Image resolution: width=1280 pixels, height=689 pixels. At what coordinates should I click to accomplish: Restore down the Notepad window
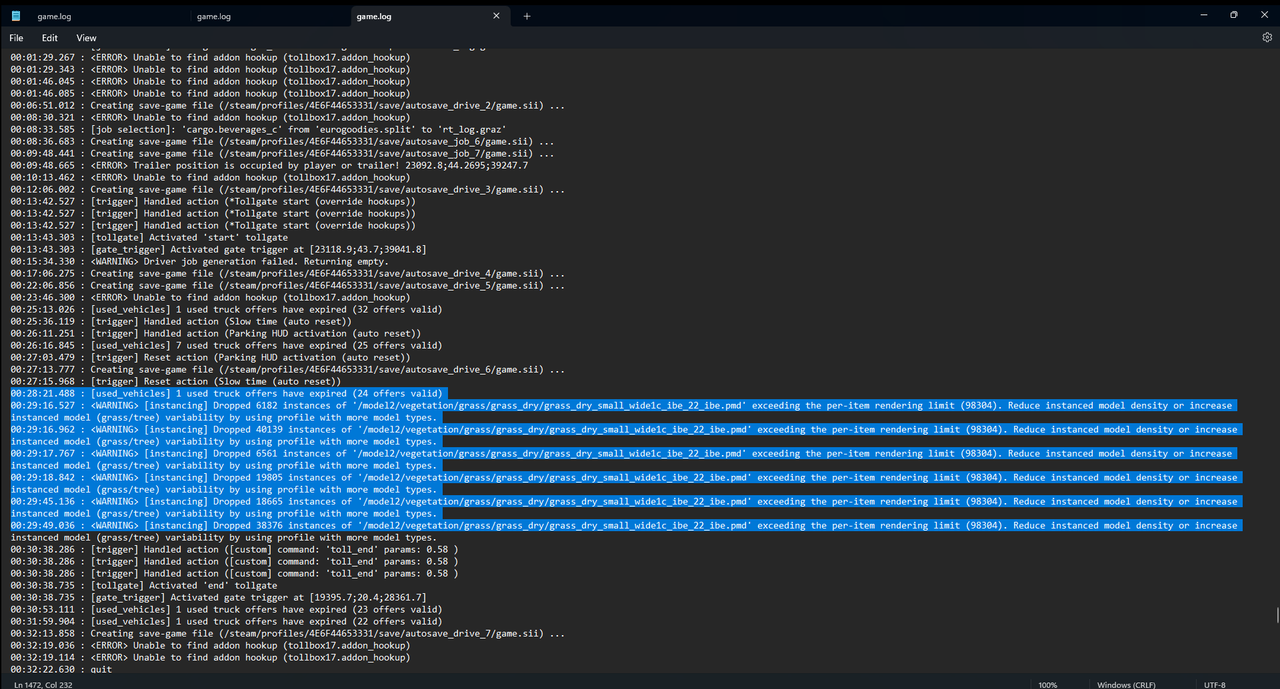click(1233, 15)
